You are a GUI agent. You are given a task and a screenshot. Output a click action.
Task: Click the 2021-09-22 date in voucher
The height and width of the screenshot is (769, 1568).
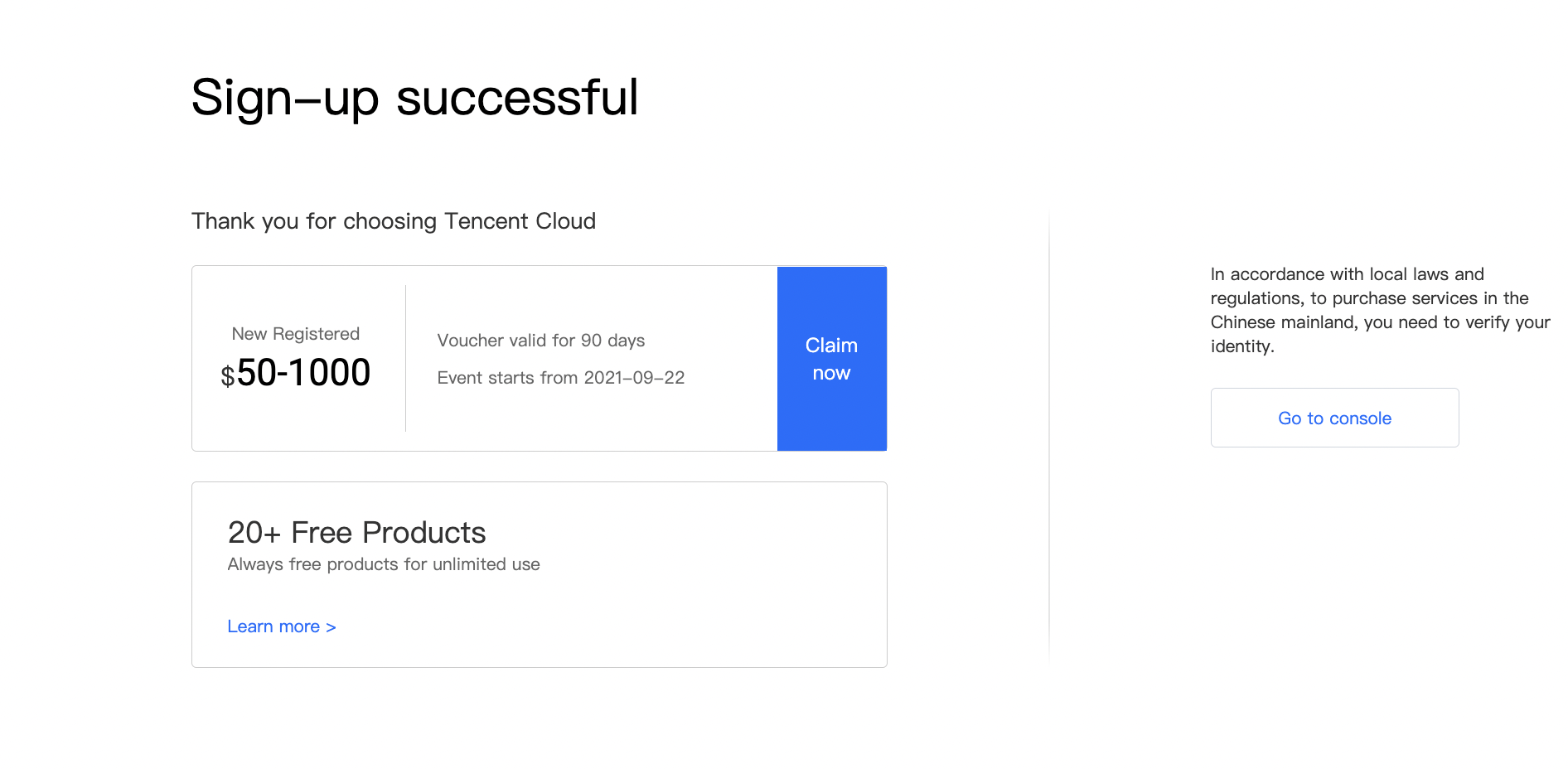click(634, 378)
